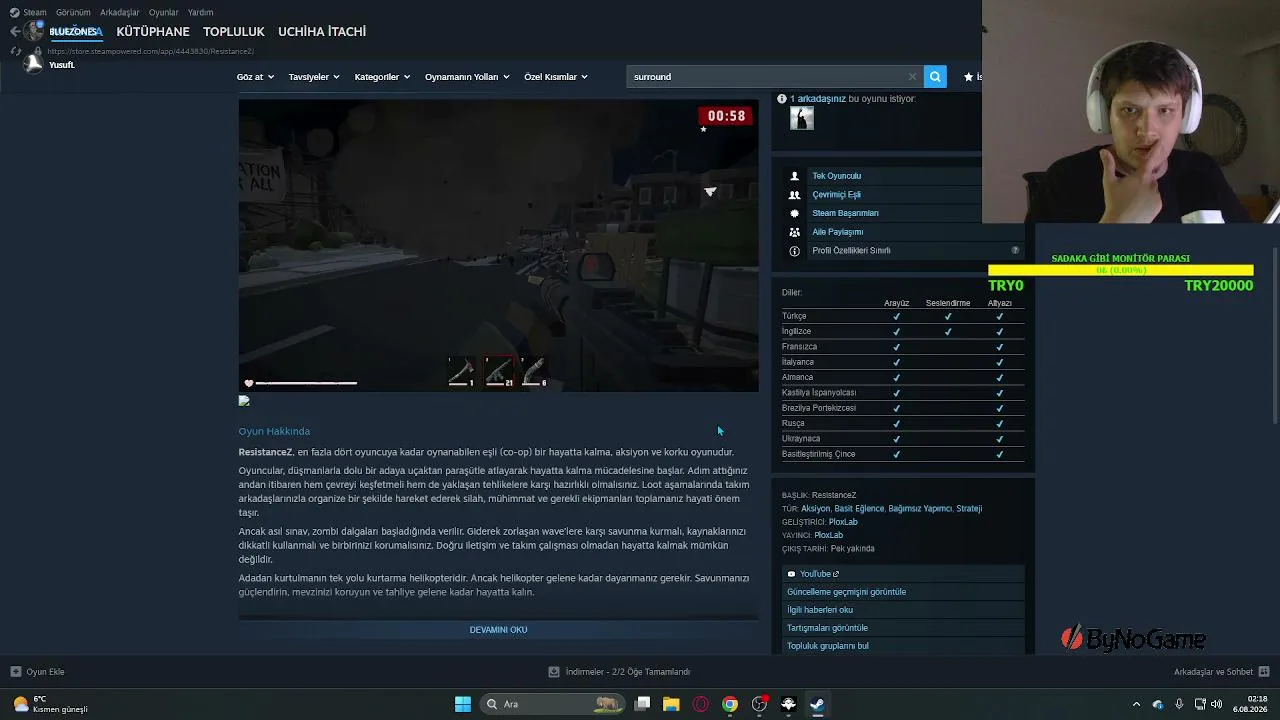Click the Windows taskbar search box
This screenshot has height=720, width=1280.
coord(552,704)
